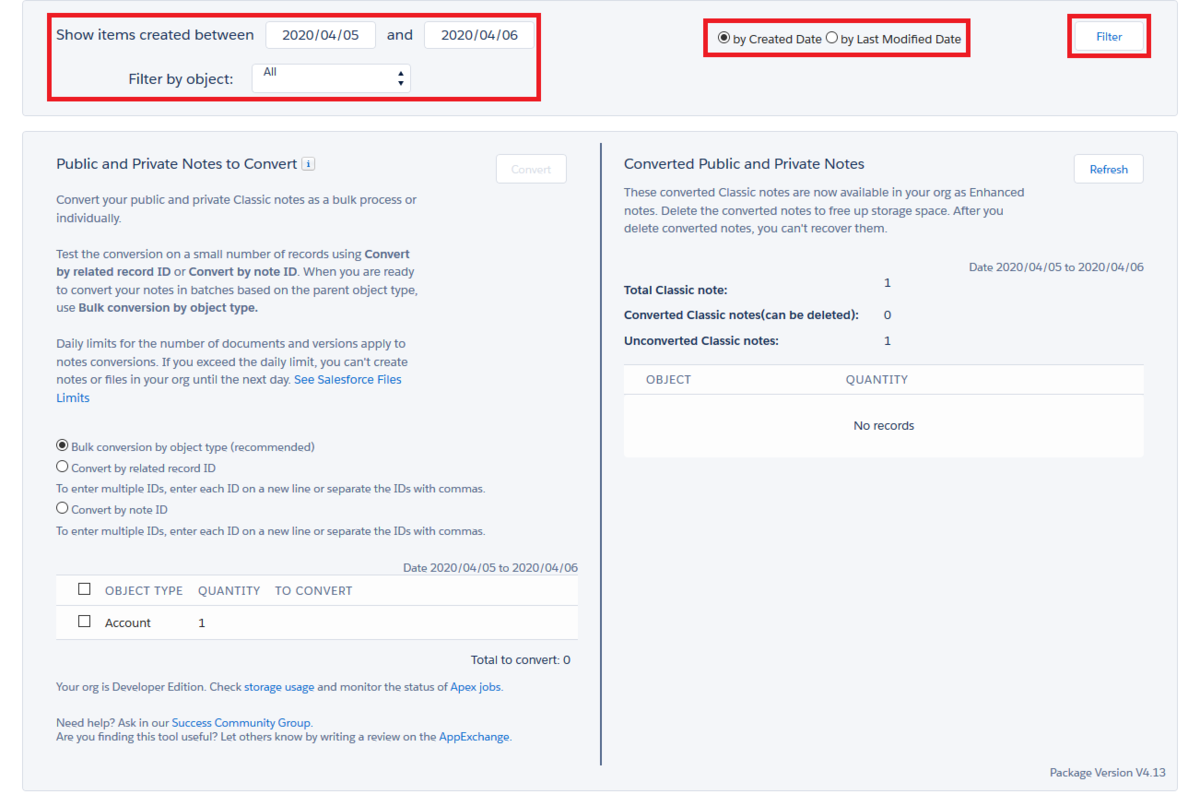The image size is (1200, 806).
Task: Click Package Version V4.13 text
Action: [x=1108, y=773]
